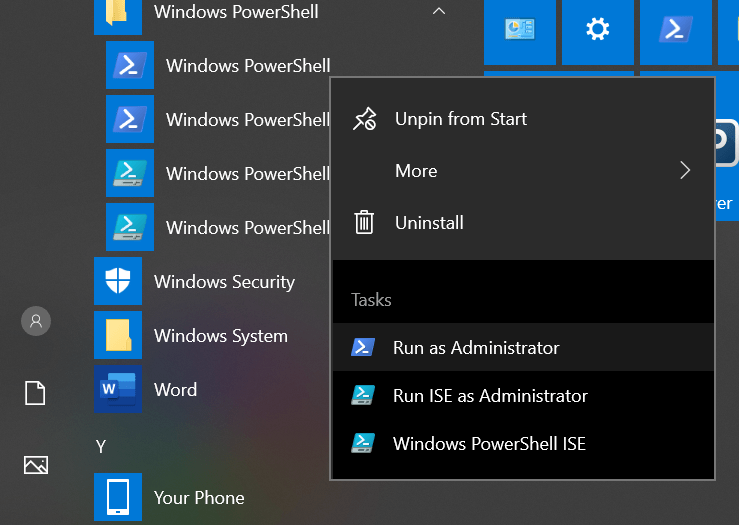Click the user account icon in sidebar
This screenshot has width=739, height=525.
pos(36,321)
